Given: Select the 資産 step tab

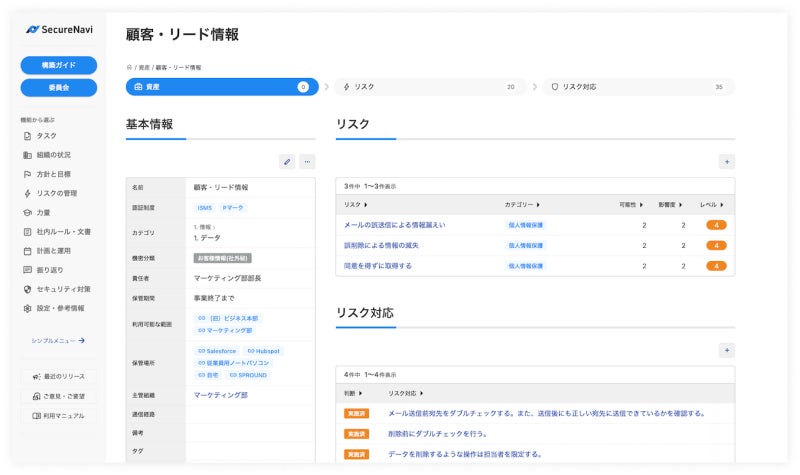Looking at the screenshot, I should tap(222, 87).
